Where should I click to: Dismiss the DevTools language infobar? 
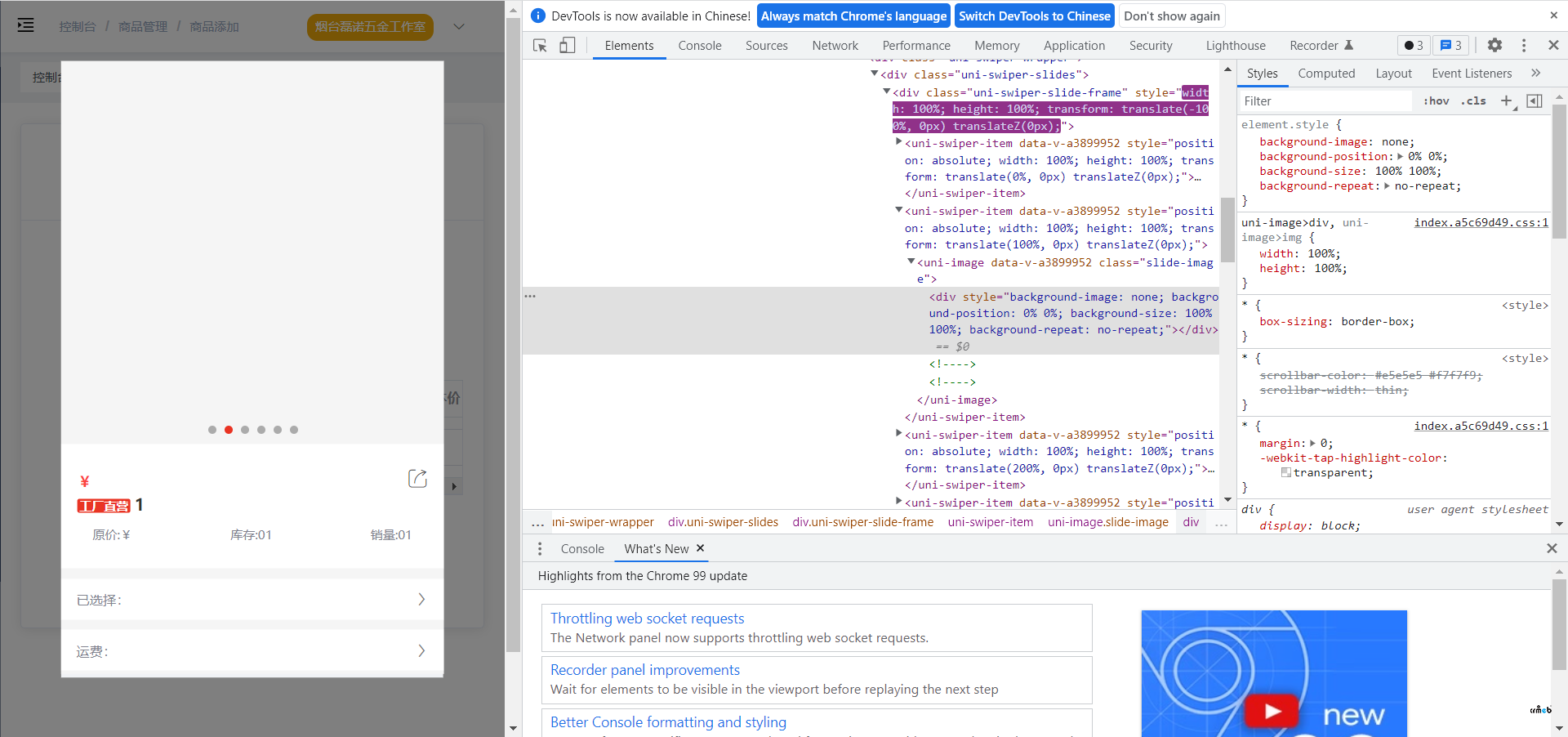(x=1553, y=16)
